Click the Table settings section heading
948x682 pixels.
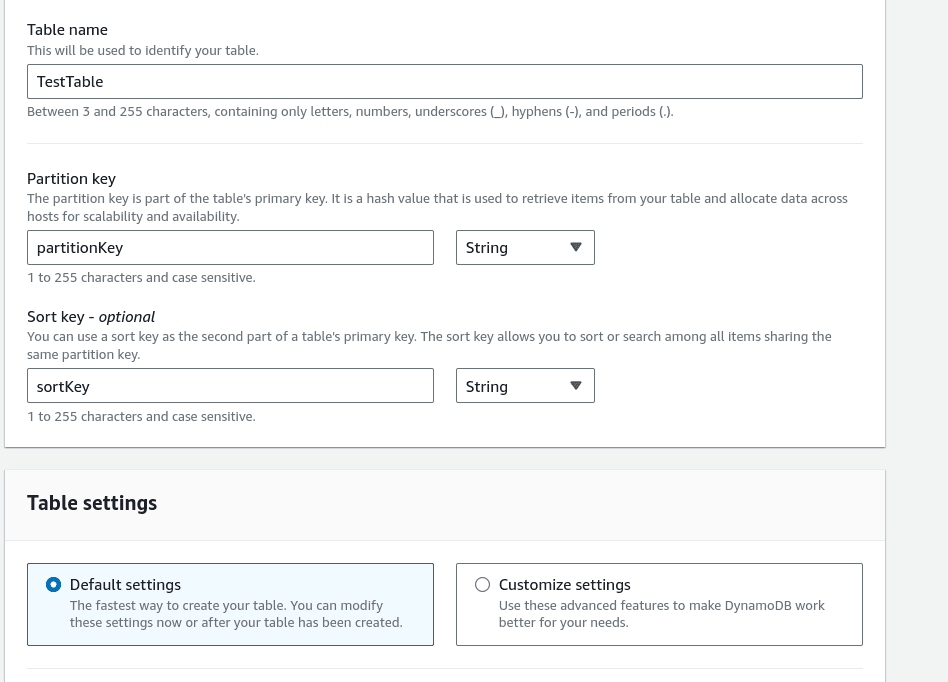point(92,503)
